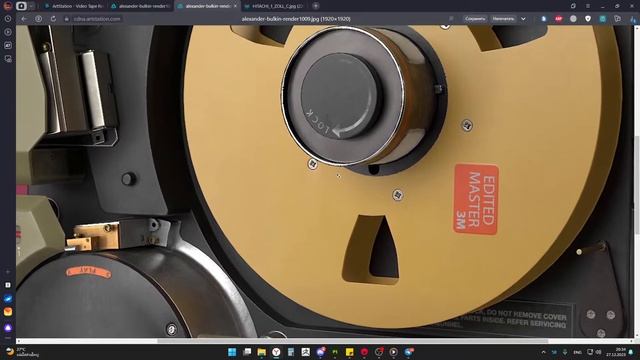640x360 pixels.
Task: Click the ENG language indicator
Action: (577, 352)
